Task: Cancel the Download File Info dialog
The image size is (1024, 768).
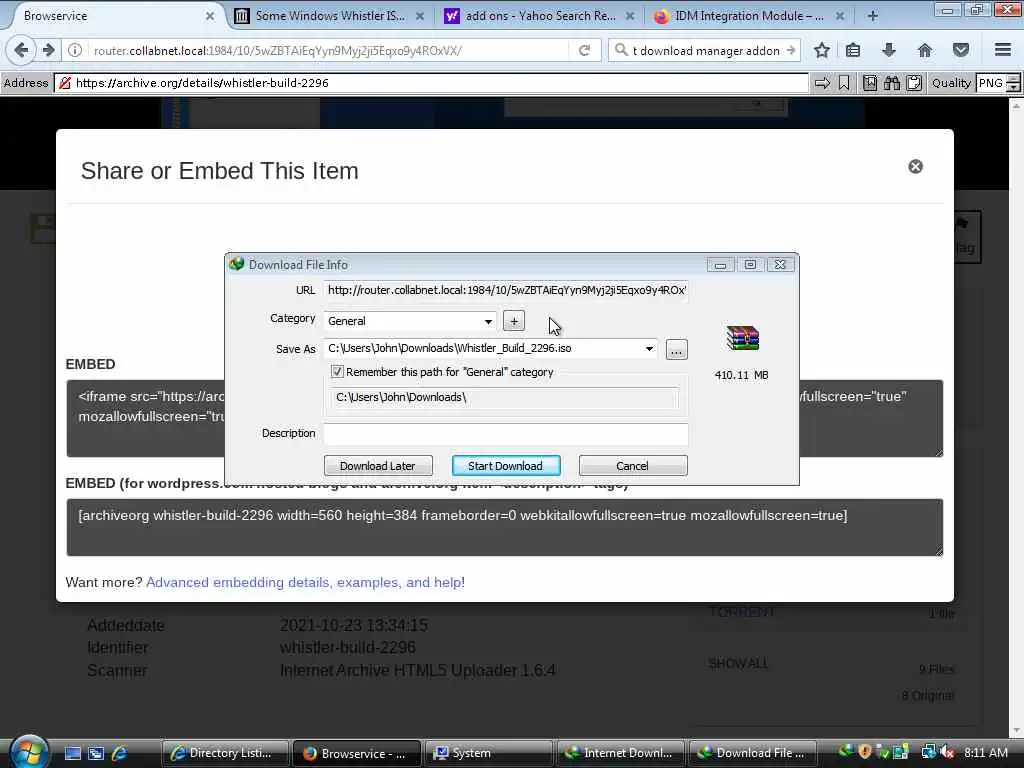Action: click(632, 466)
